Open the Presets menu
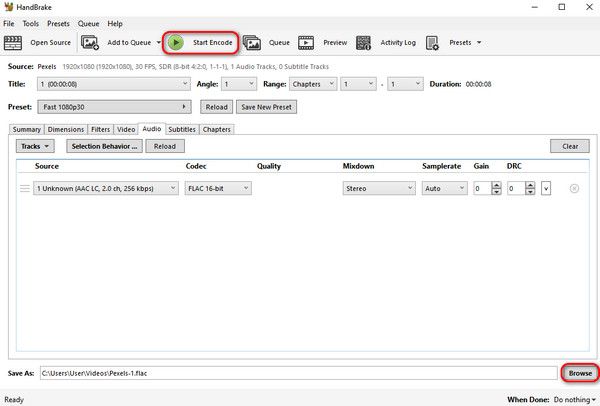The image size is (600, 406). 58,24
